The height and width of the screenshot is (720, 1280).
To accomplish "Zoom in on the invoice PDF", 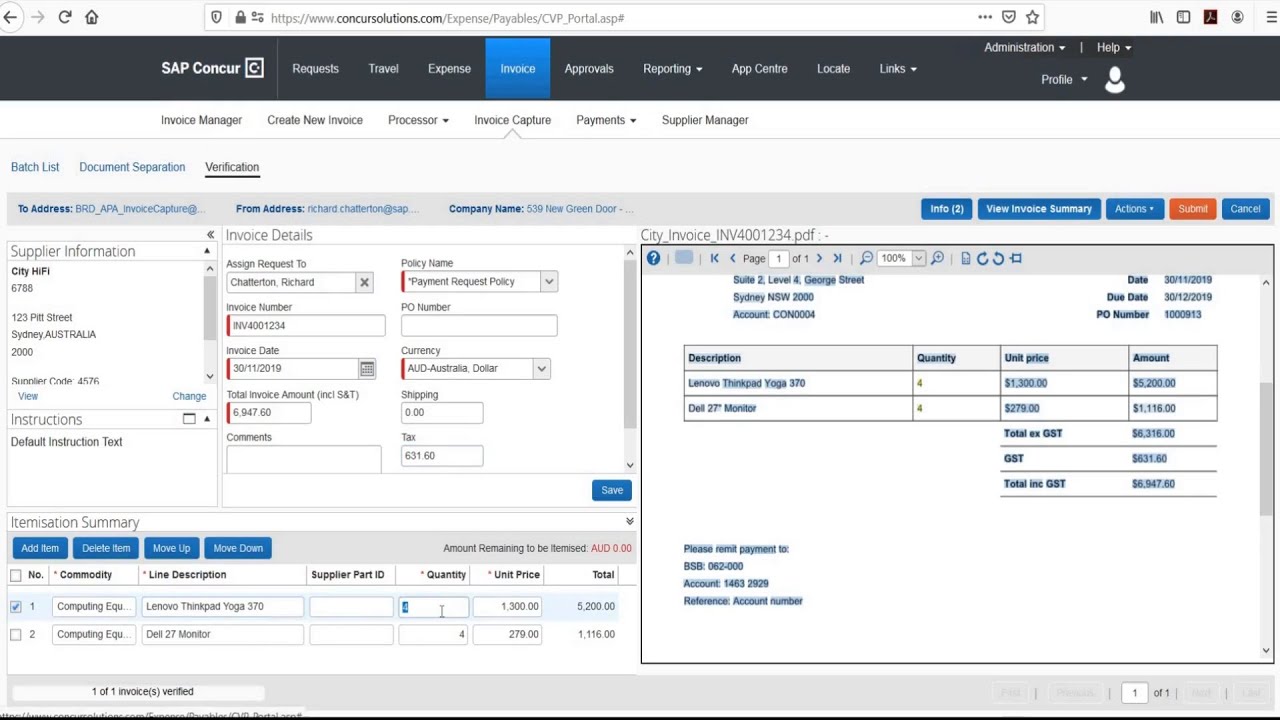I will [x=936, y=258].
